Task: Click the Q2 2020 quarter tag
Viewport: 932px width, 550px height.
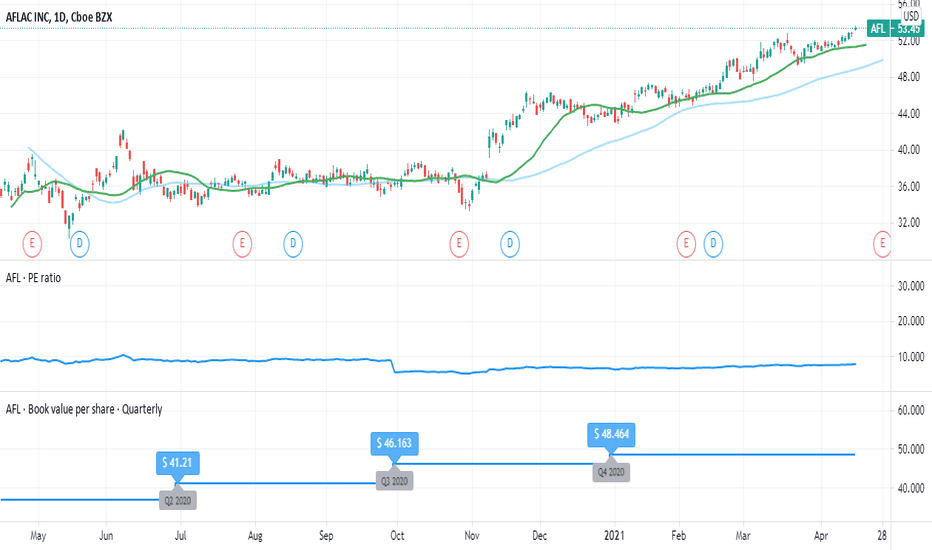Action: [x=178, y=501]
